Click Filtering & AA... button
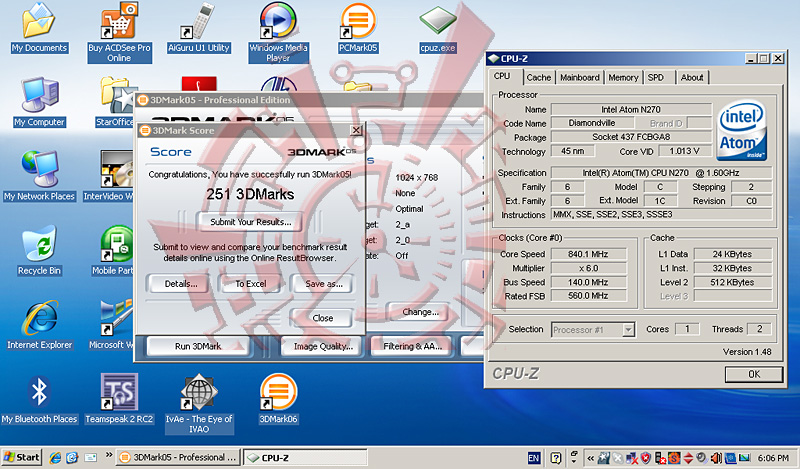Viewport: 800px width, 469px height. pyautogui.click(x=412, y=347)
